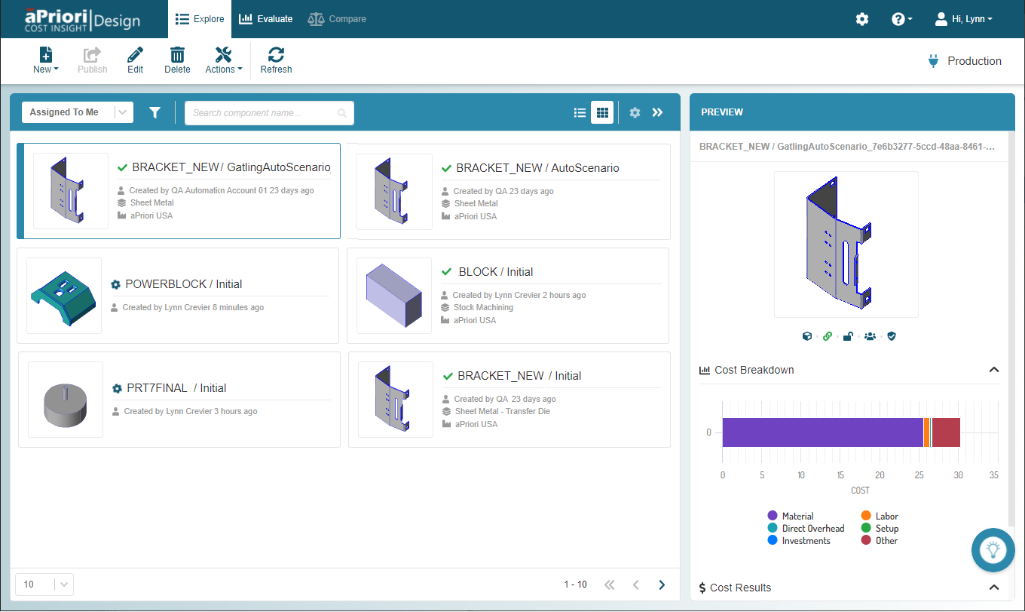The width and height of the screenshot is (1025, 612).
Task: Open the New menu button
Action: pos(46,60)
